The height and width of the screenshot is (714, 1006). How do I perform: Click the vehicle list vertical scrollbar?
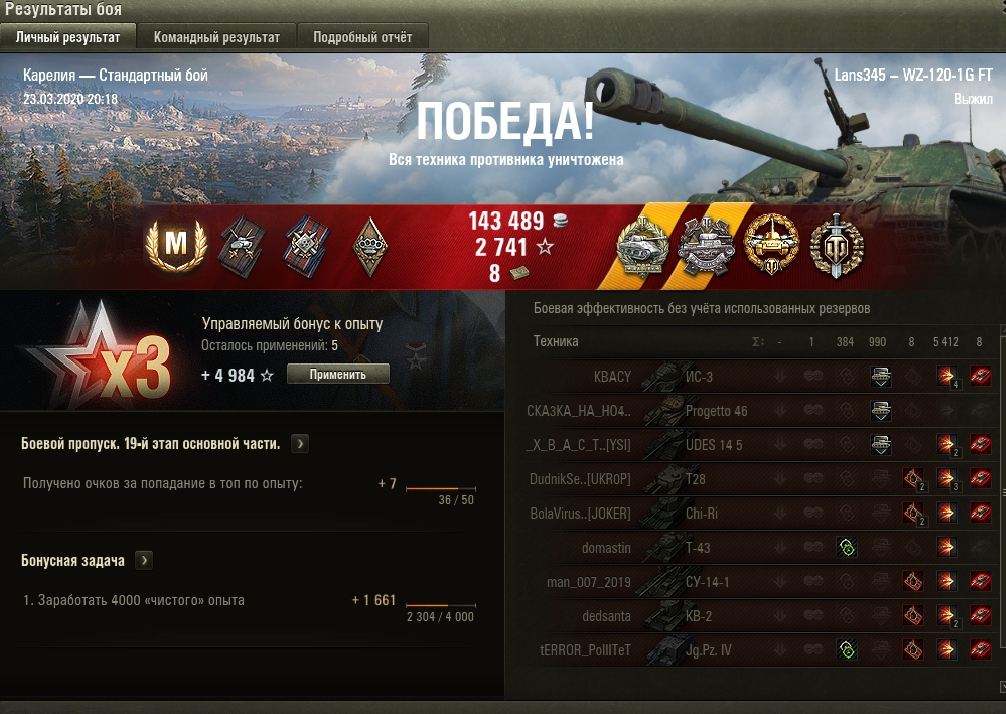coord(1002,508)
